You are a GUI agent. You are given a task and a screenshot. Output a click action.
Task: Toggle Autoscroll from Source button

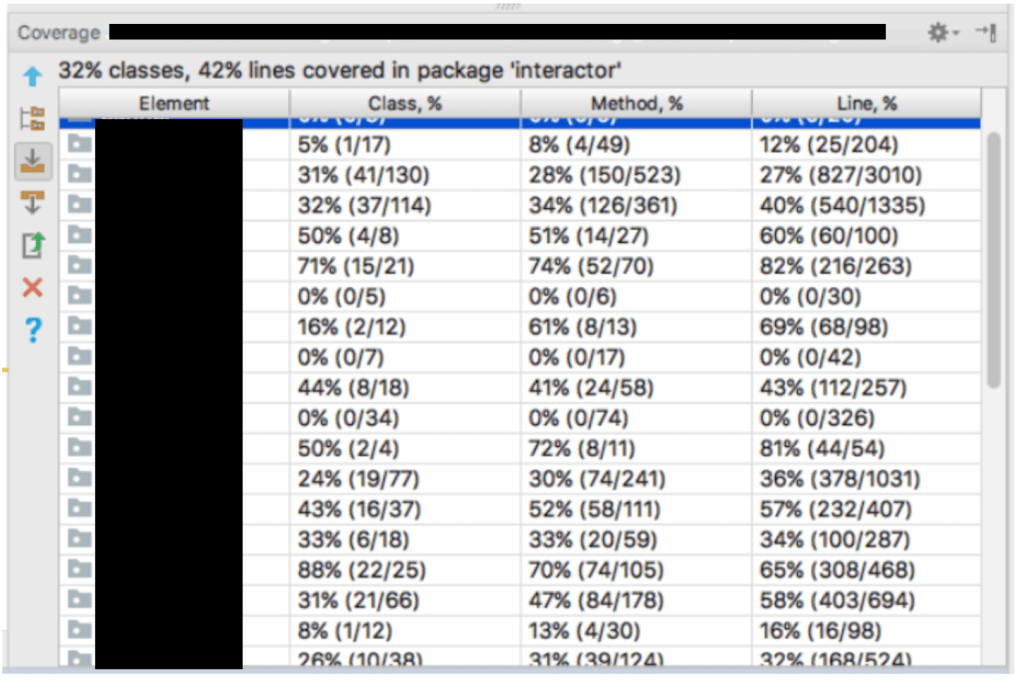tap(33, 203)
